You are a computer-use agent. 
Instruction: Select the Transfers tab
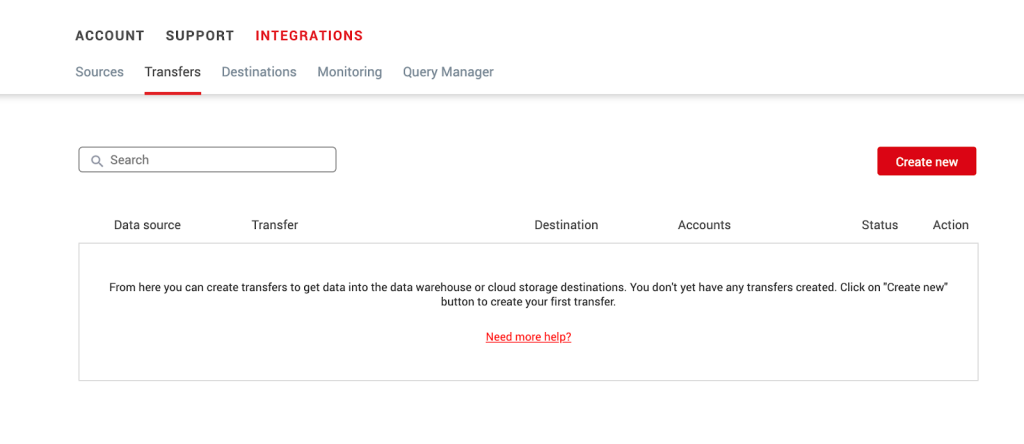click(172, 72)
